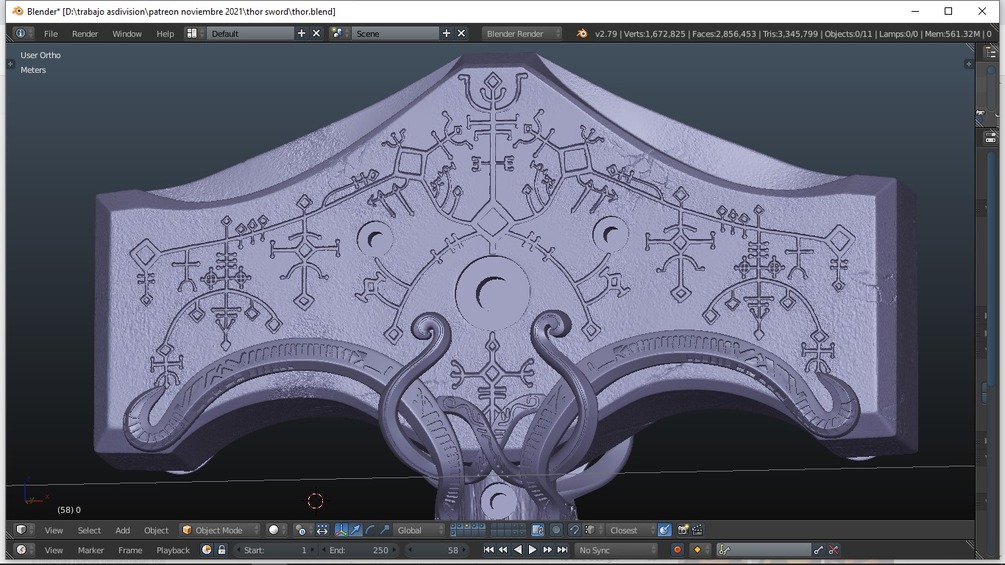The height and width of the screenshot is (565, 1005).
Task: Open the Info editor type selector
Action: point(24,33)
